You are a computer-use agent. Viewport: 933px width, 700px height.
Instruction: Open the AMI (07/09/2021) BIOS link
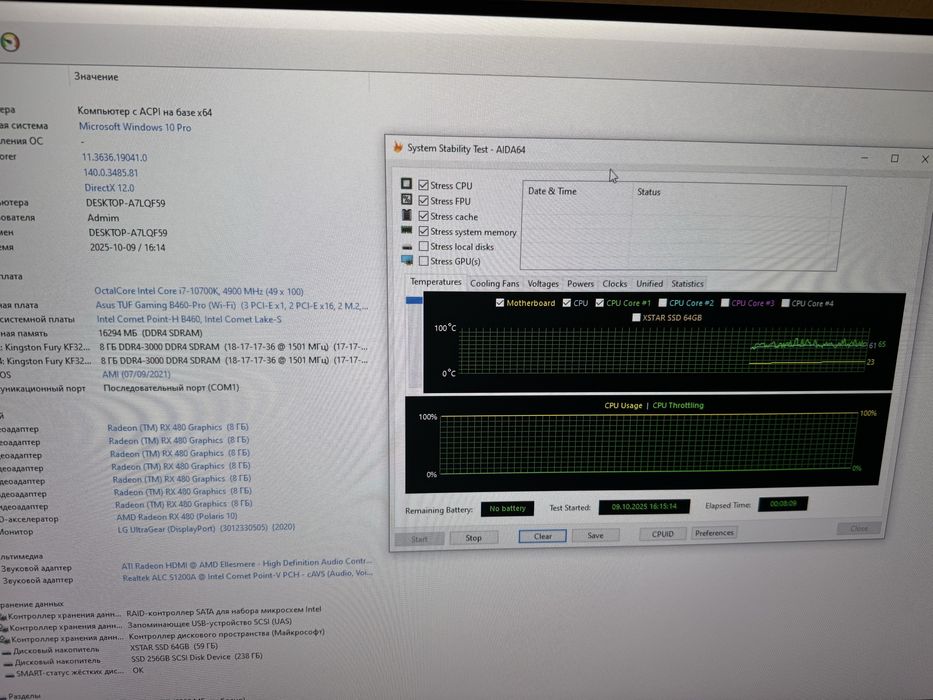pyautogui.click(x=136, y=374)
